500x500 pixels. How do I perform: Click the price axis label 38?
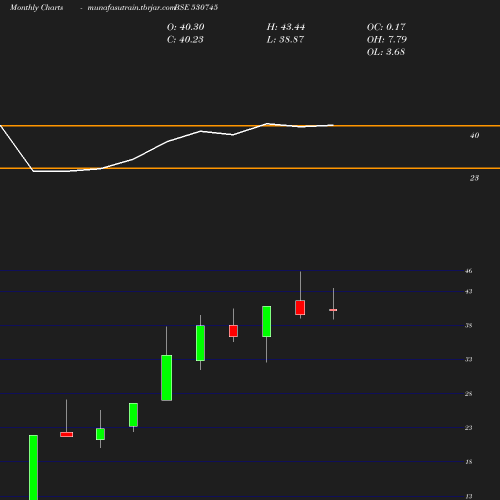468,326
